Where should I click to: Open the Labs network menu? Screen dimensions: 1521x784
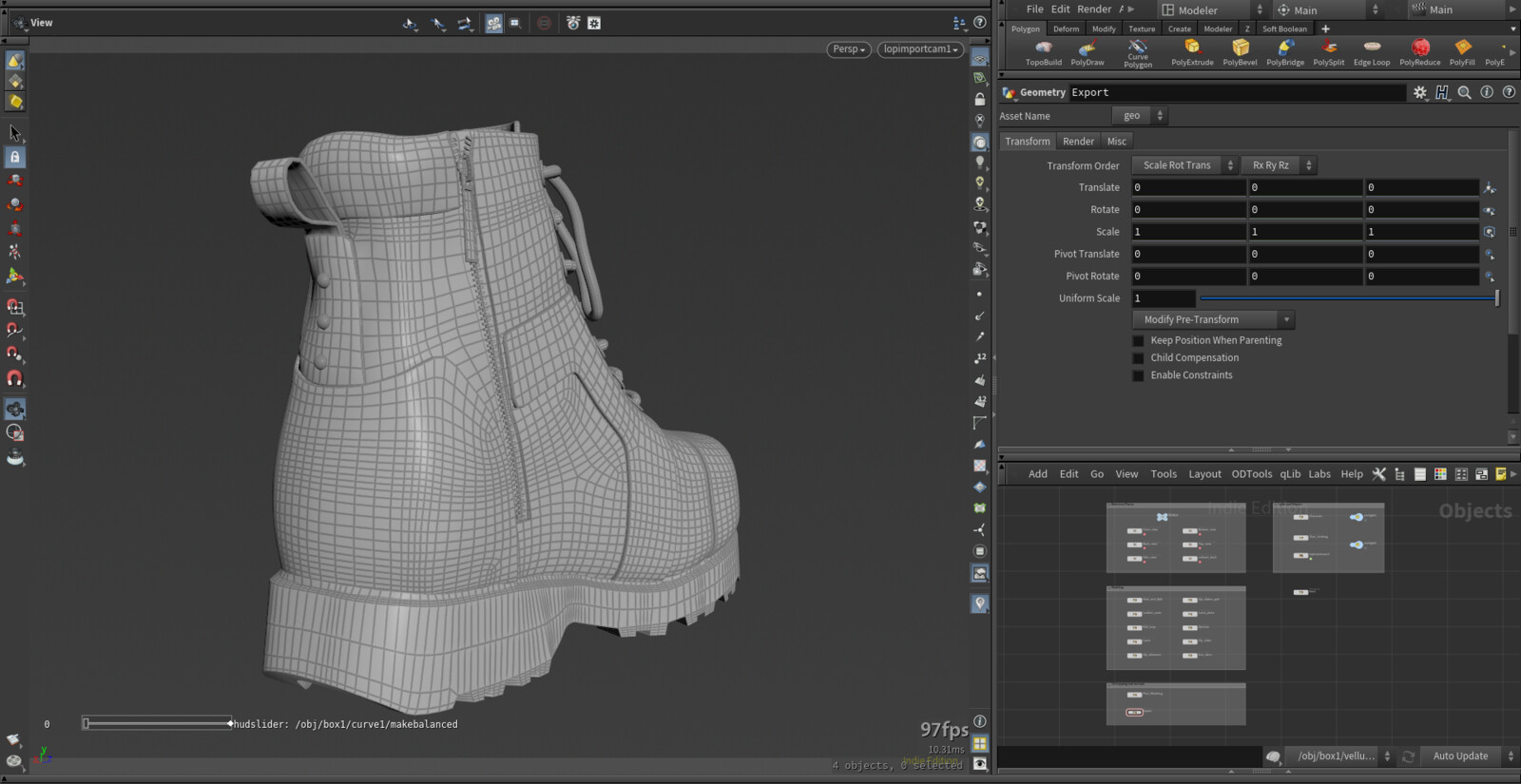tap(1319, 474)
